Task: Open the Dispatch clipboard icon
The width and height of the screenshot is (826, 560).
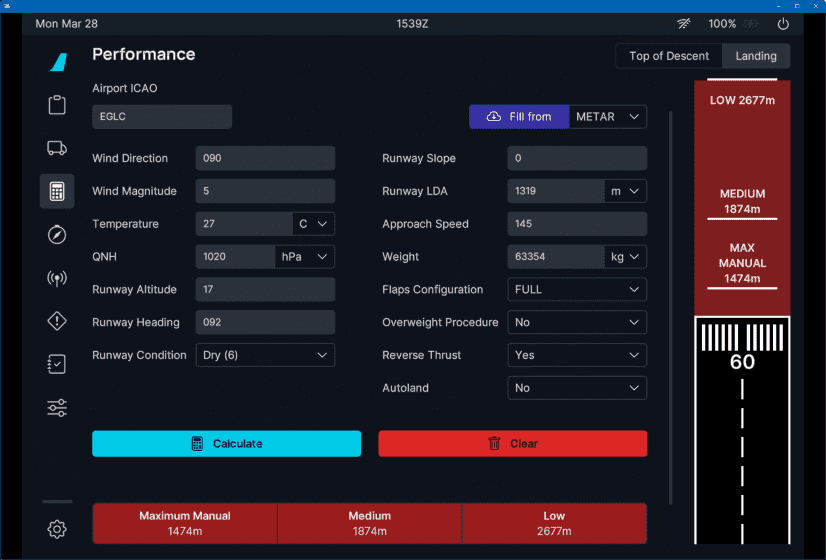Action: coord(57,104)
